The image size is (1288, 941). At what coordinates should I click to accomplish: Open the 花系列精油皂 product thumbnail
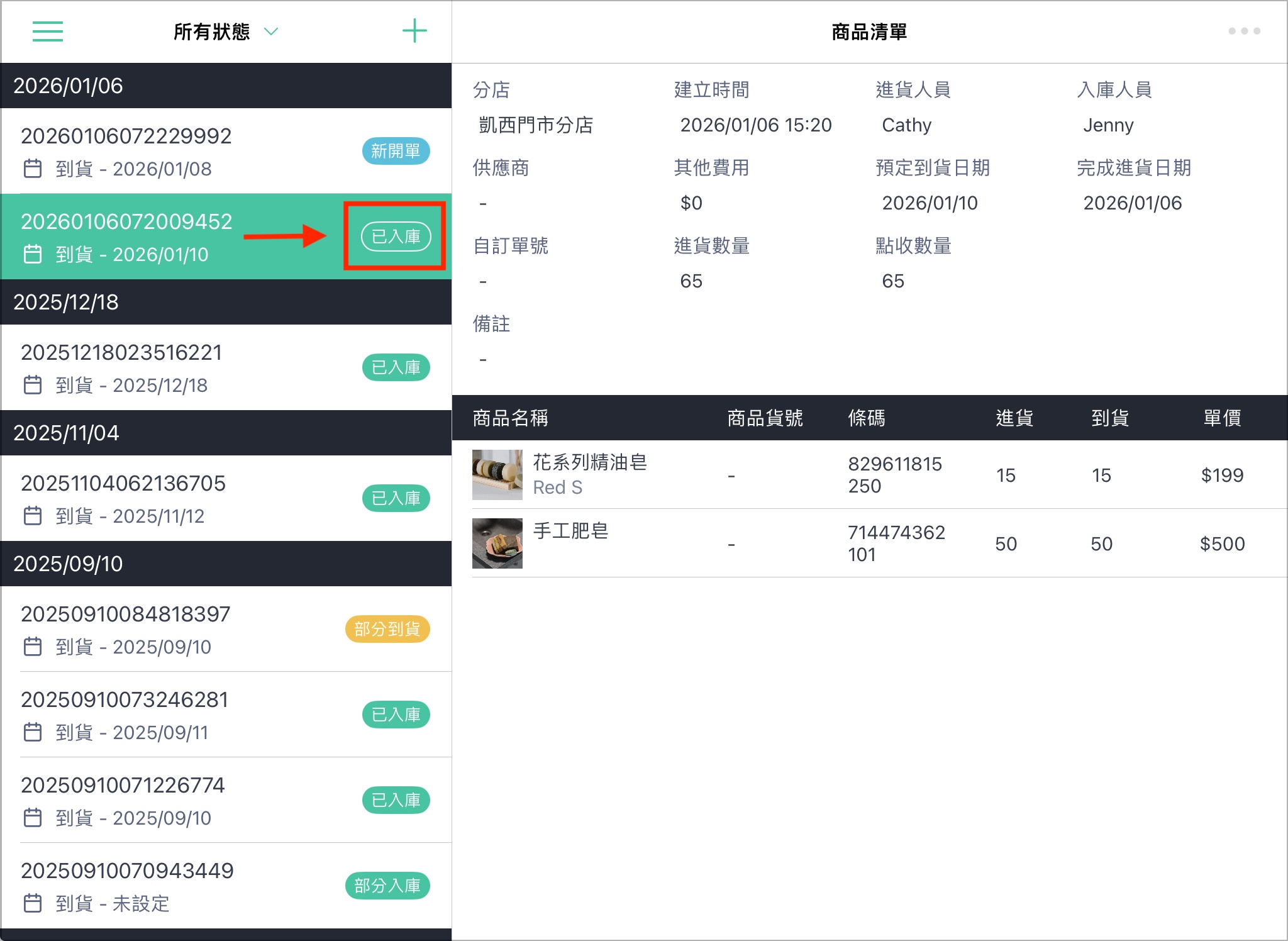(497, 475)
